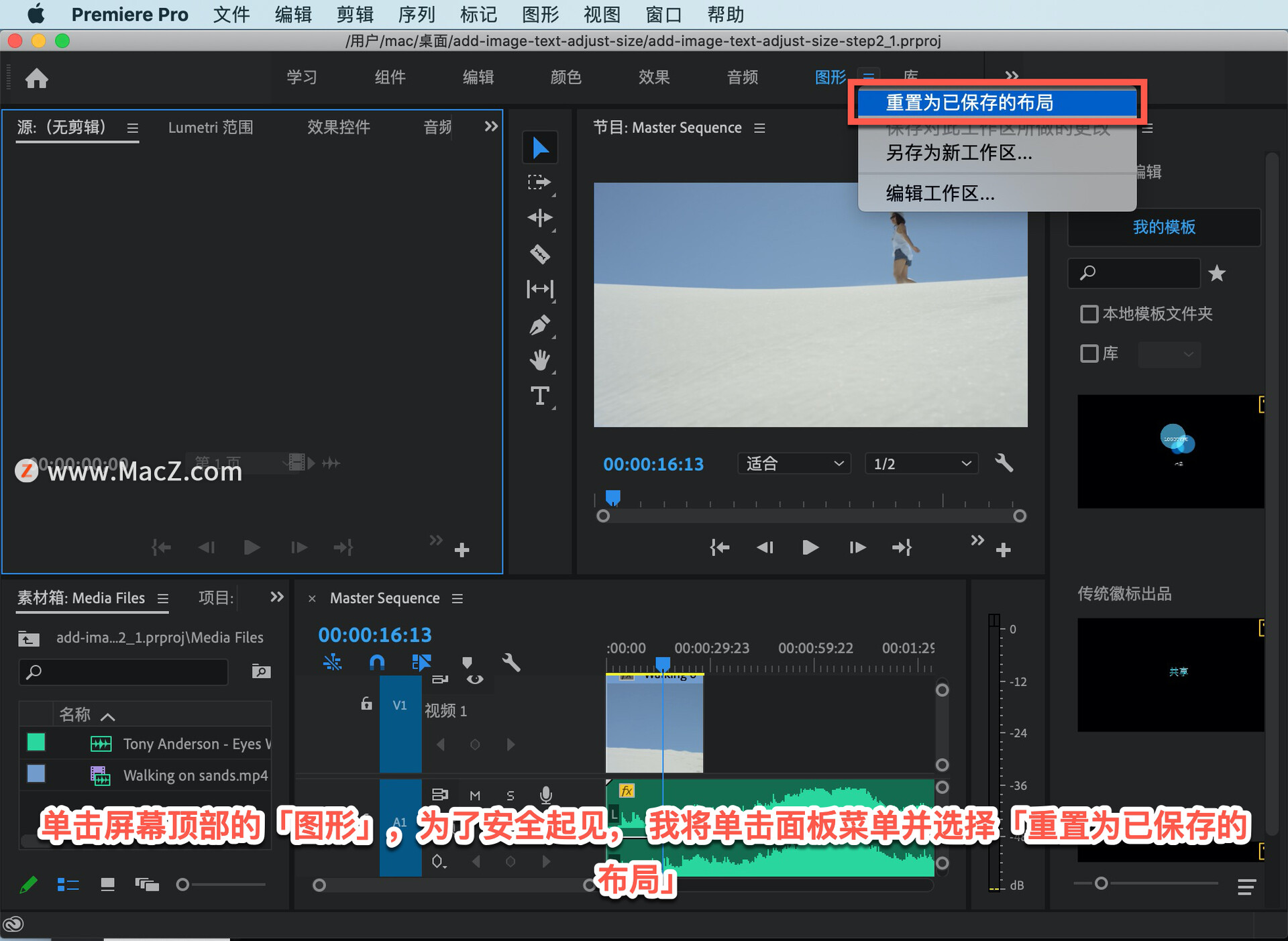Click find-in-bin icon beside project search
1288x941 pixels.
pyautogui.click(x=261, y=671)
